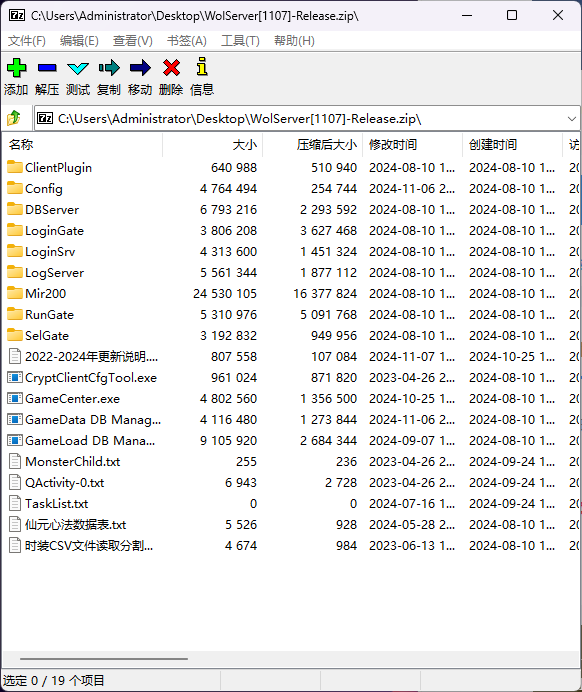
Task: Click the red Delete (删除) X icon
Action: point(171,68)
